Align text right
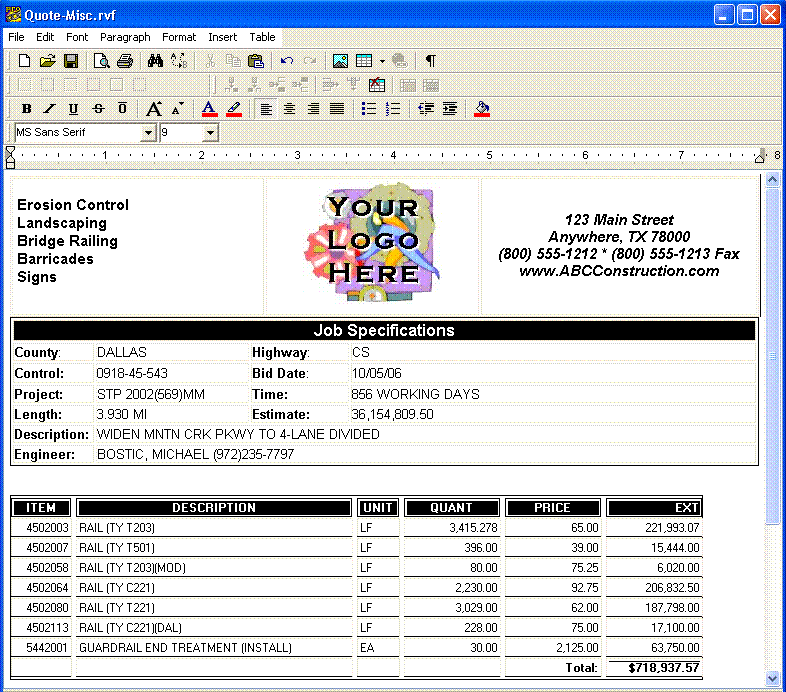The width and height of the screenshot is (786, 692). click(313, 109)
